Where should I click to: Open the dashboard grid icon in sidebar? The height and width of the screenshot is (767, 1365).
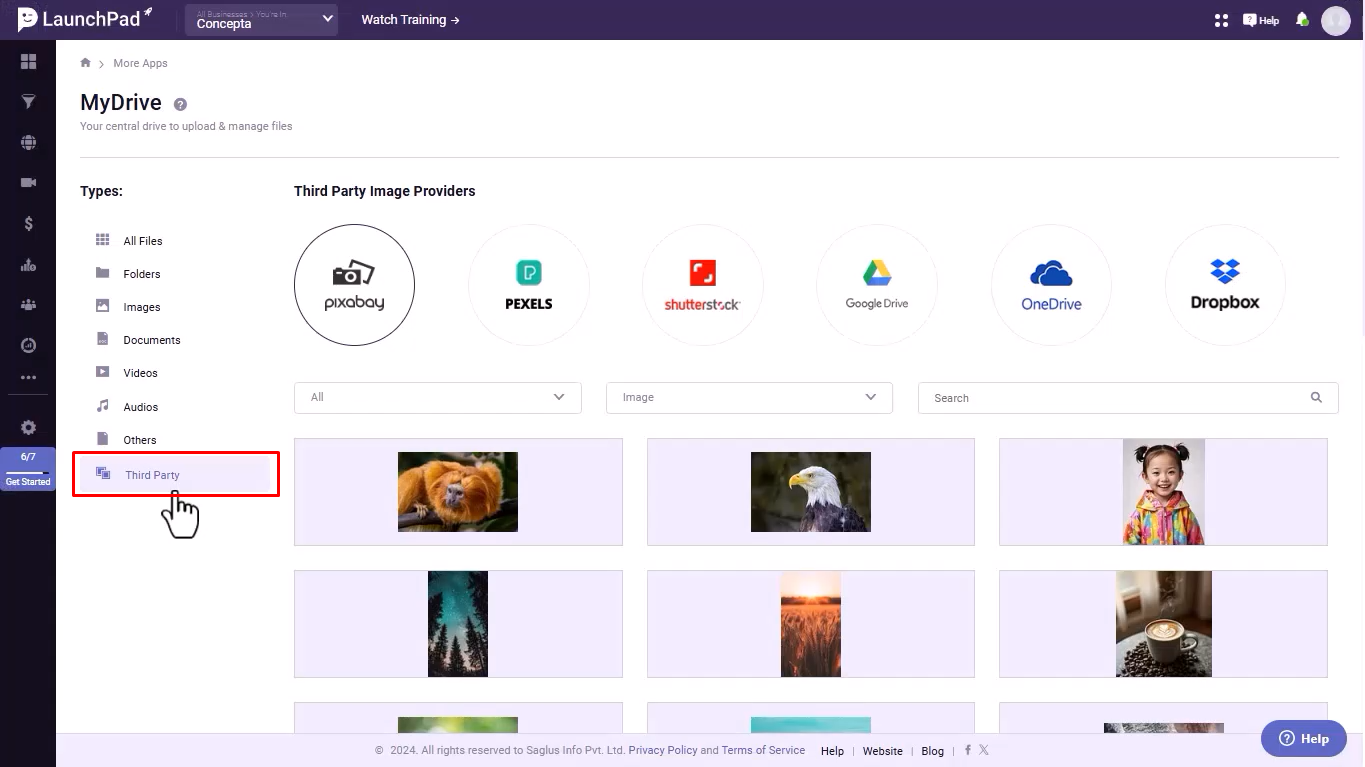click(28, 62)
